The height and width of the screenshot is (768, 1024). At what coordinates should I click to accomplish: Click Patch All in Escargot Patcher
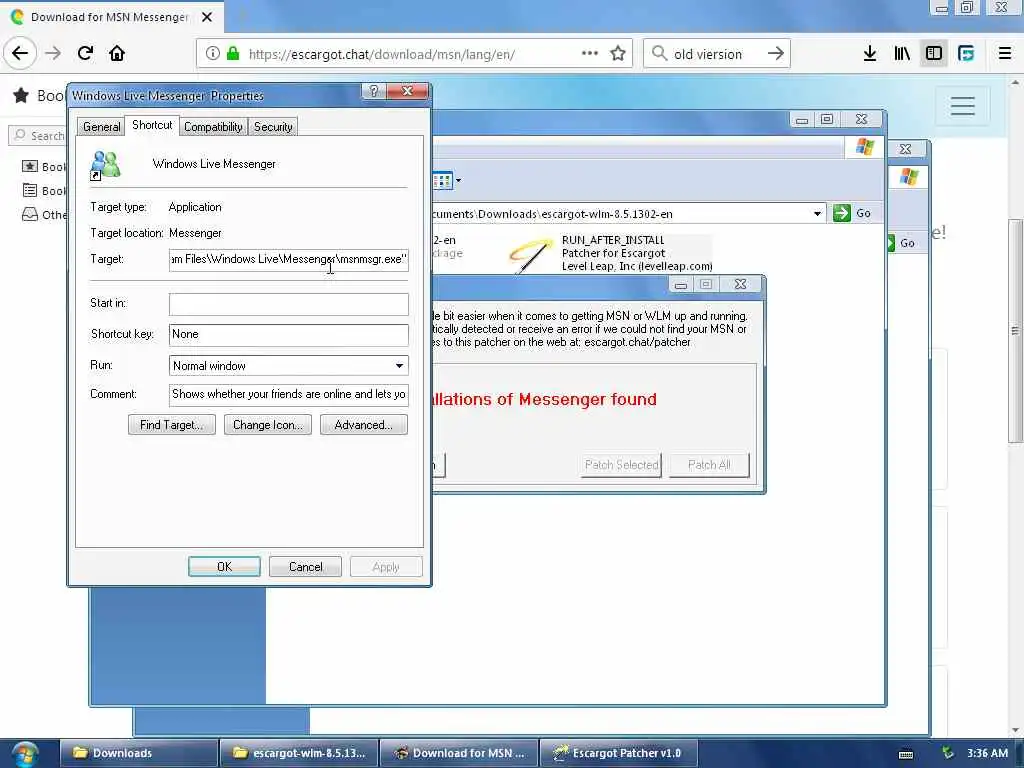[709, 465]
